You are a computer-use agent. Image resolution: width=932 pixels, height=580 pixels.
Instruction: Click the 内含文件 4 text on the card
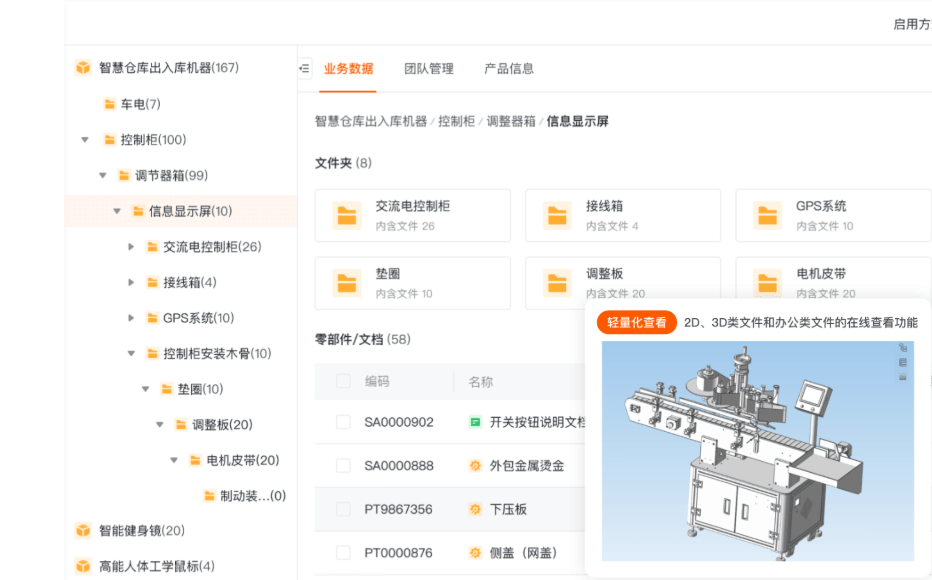pyautogui.click(x=612, y=226)
